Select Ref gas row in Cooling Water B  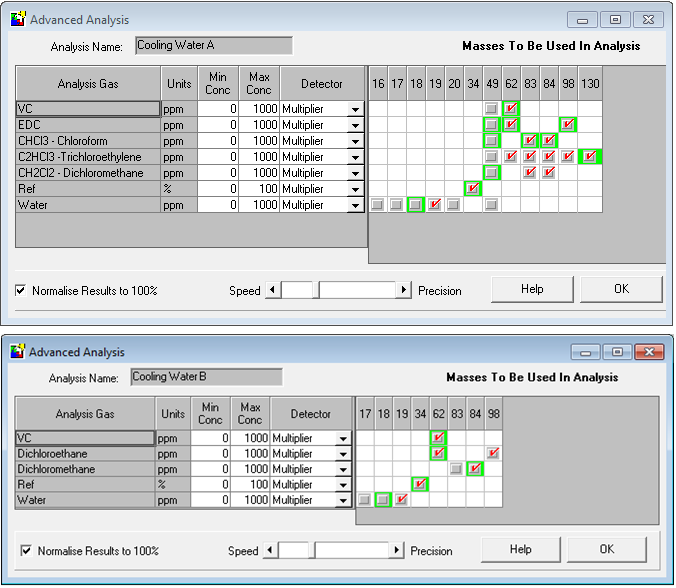[x=85, y=485]
